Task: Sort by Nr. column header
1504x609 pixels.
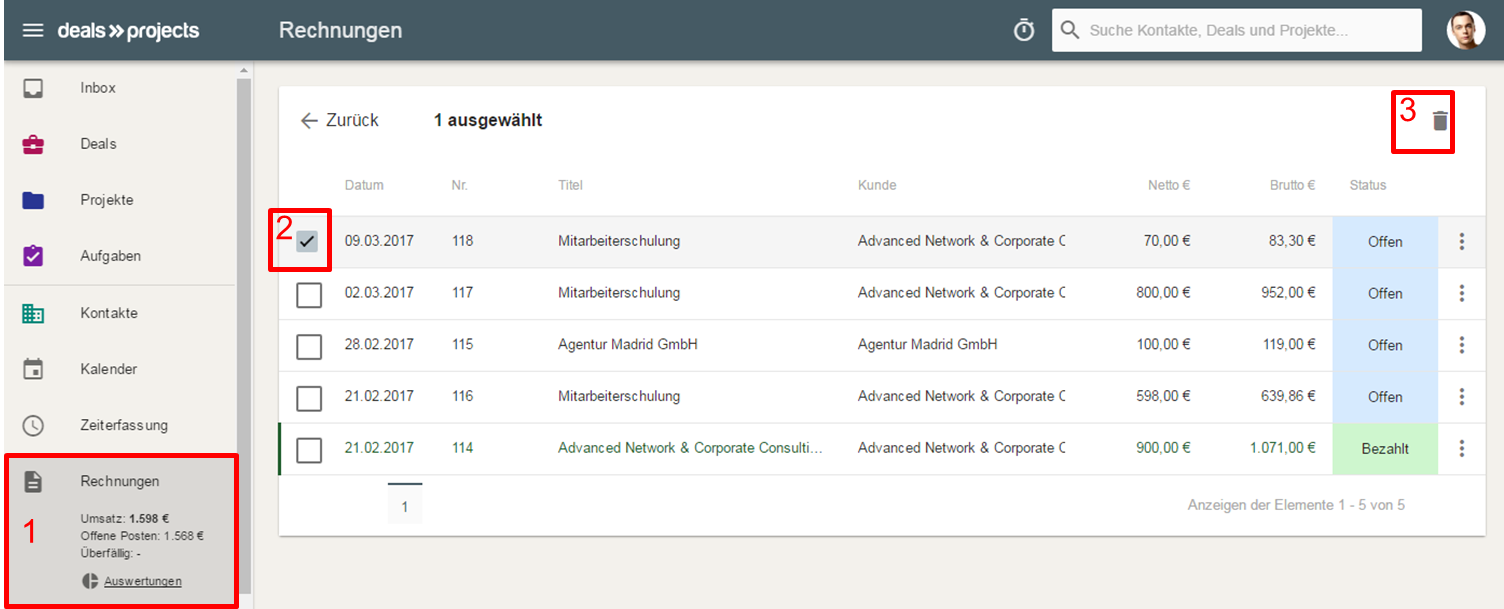Action: coord(459,185)
